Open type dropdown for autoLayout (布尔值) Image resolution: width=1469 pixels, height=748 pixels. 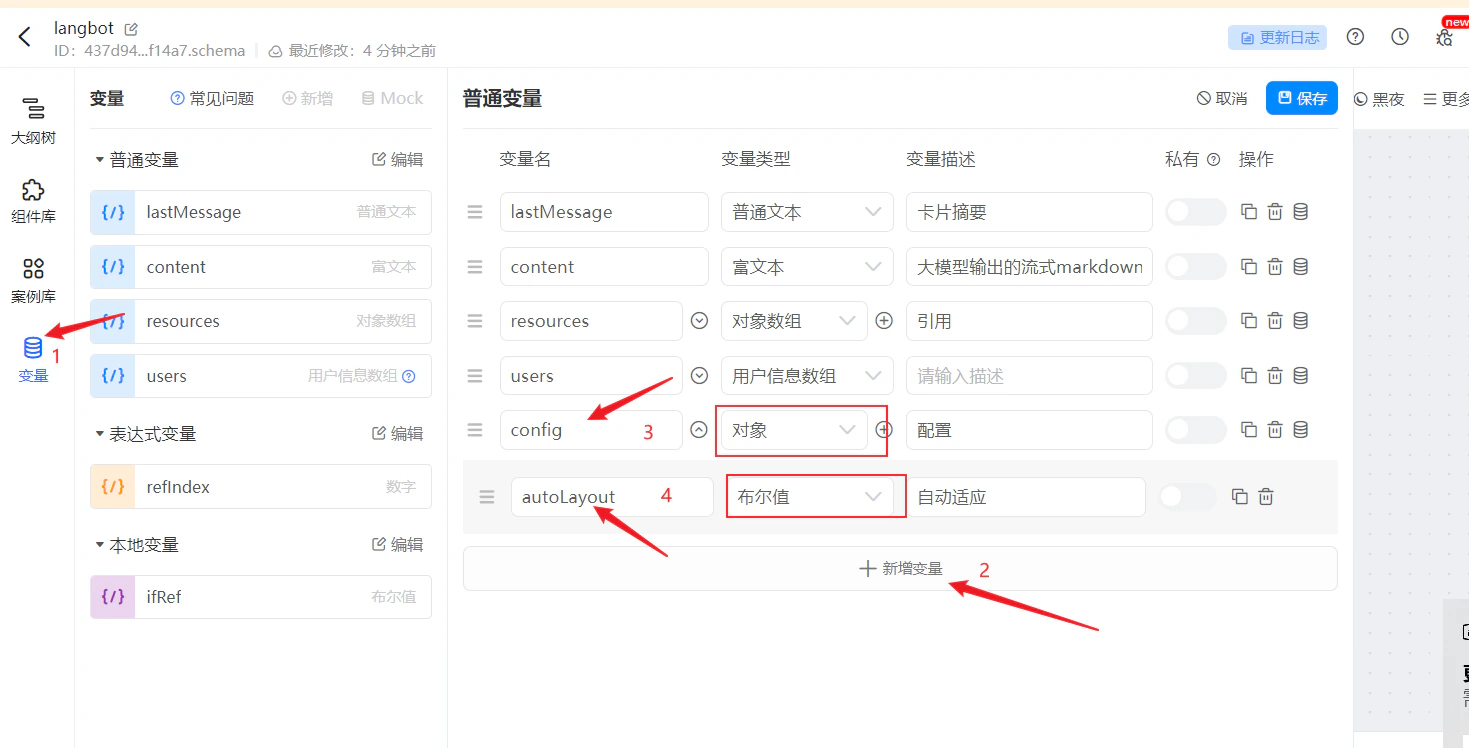tap(810, 497)
